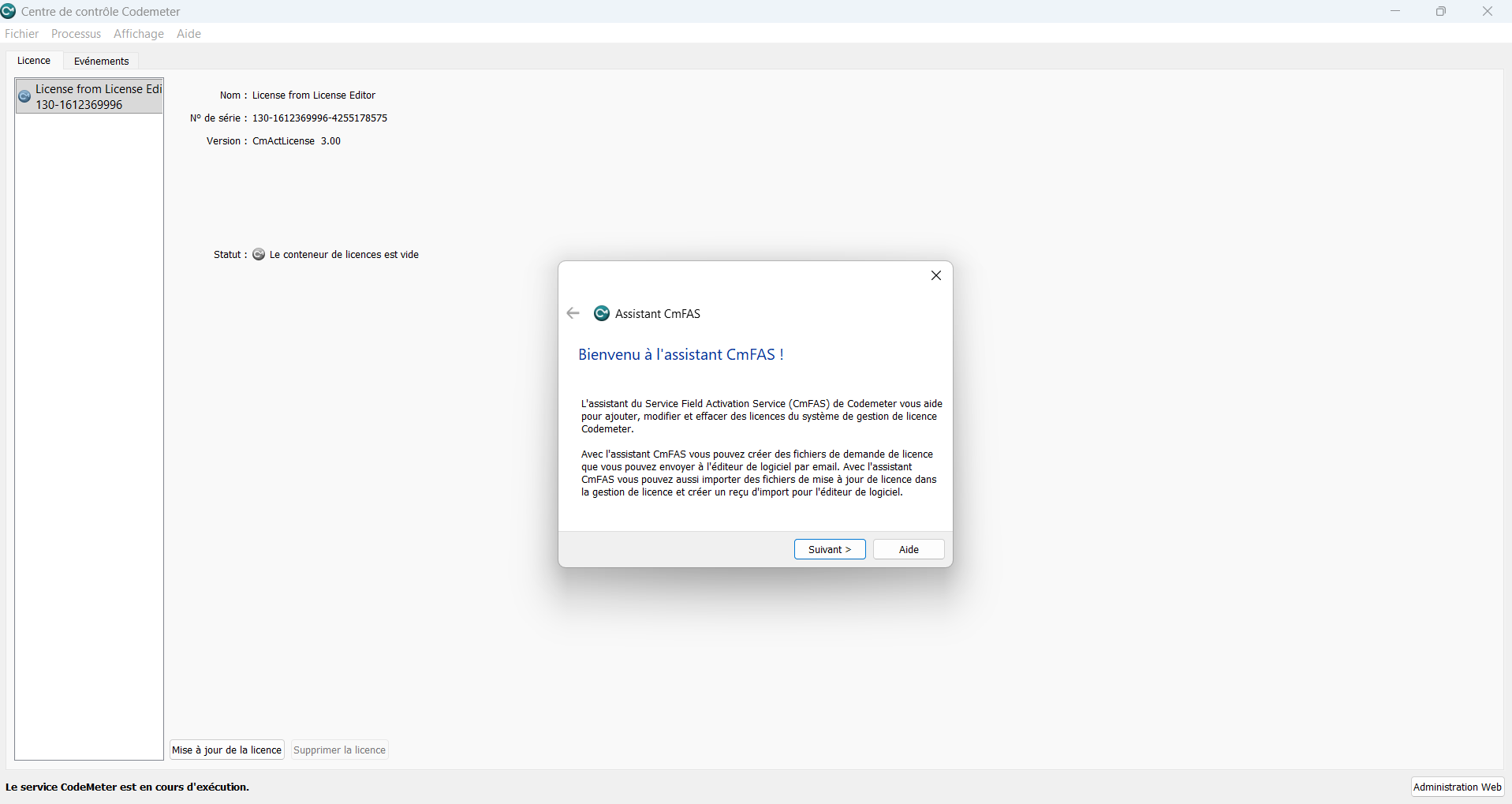Select License from License Editor list entry

pyautogui.click(x=89, y=96)
